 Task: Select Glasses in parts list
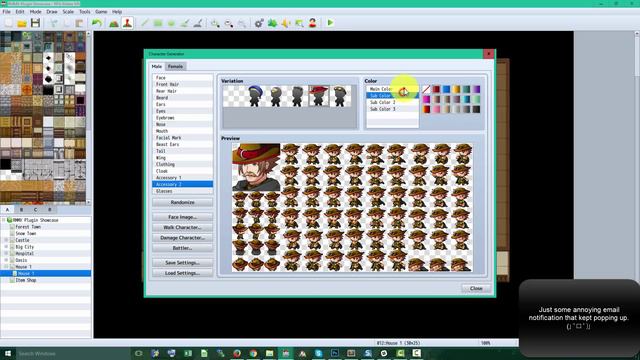(x=182, y=191)
